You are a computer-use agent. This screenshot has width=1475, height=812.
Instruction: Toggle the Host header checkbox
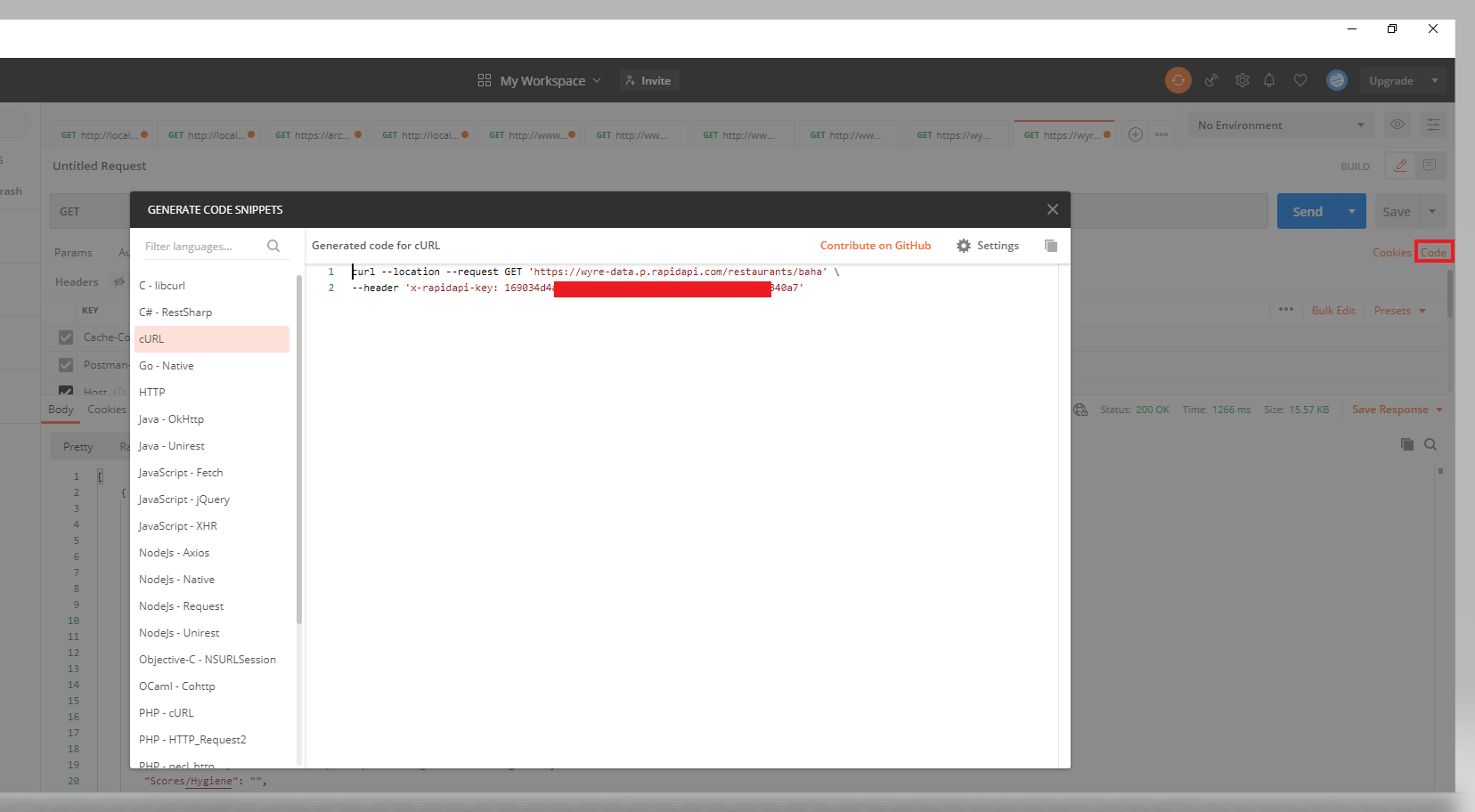(x=66, y=390)
